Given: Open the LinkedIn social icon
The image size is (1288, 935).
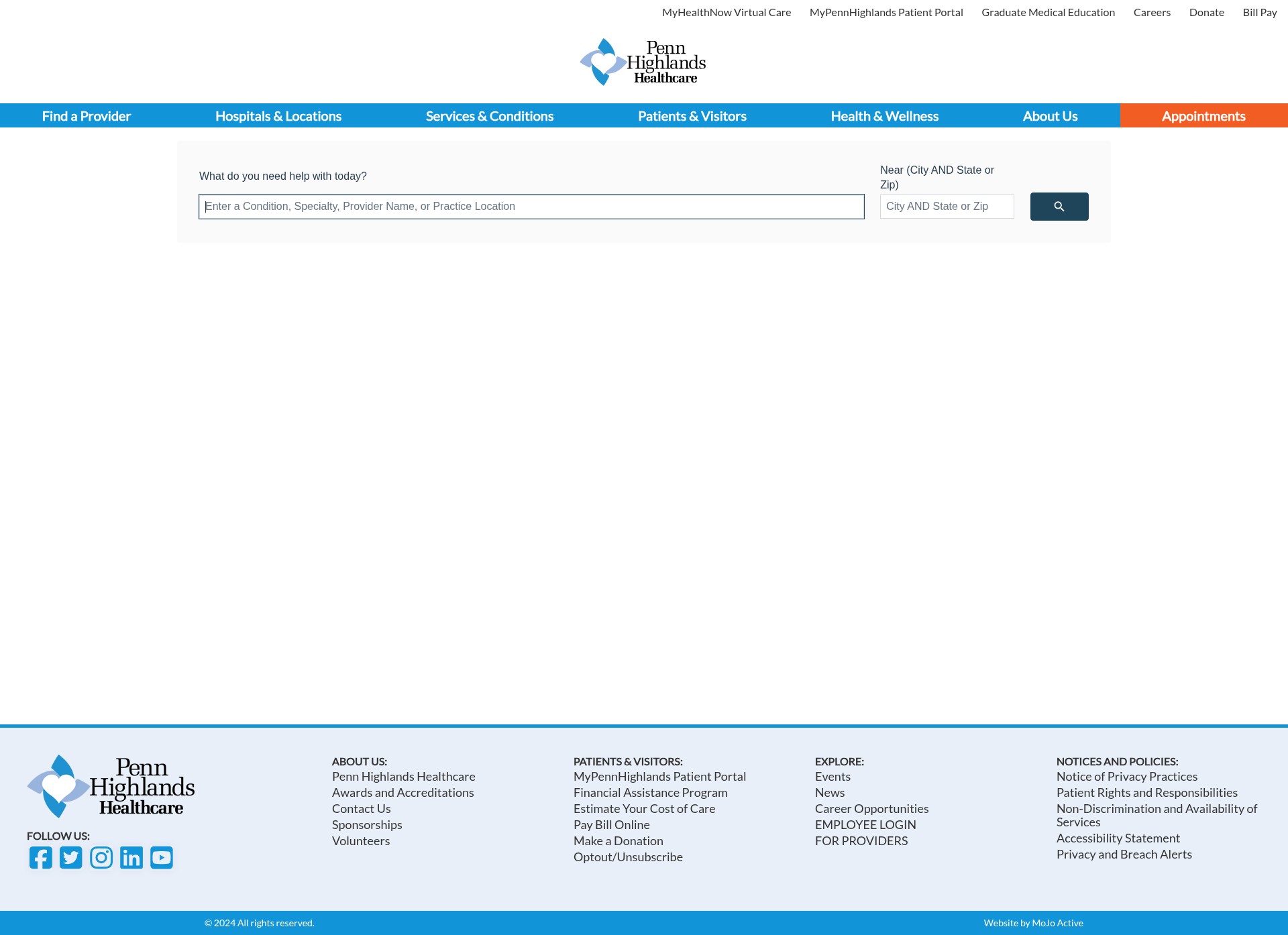Looking at the screenshot, I should [x=131, y=857].
